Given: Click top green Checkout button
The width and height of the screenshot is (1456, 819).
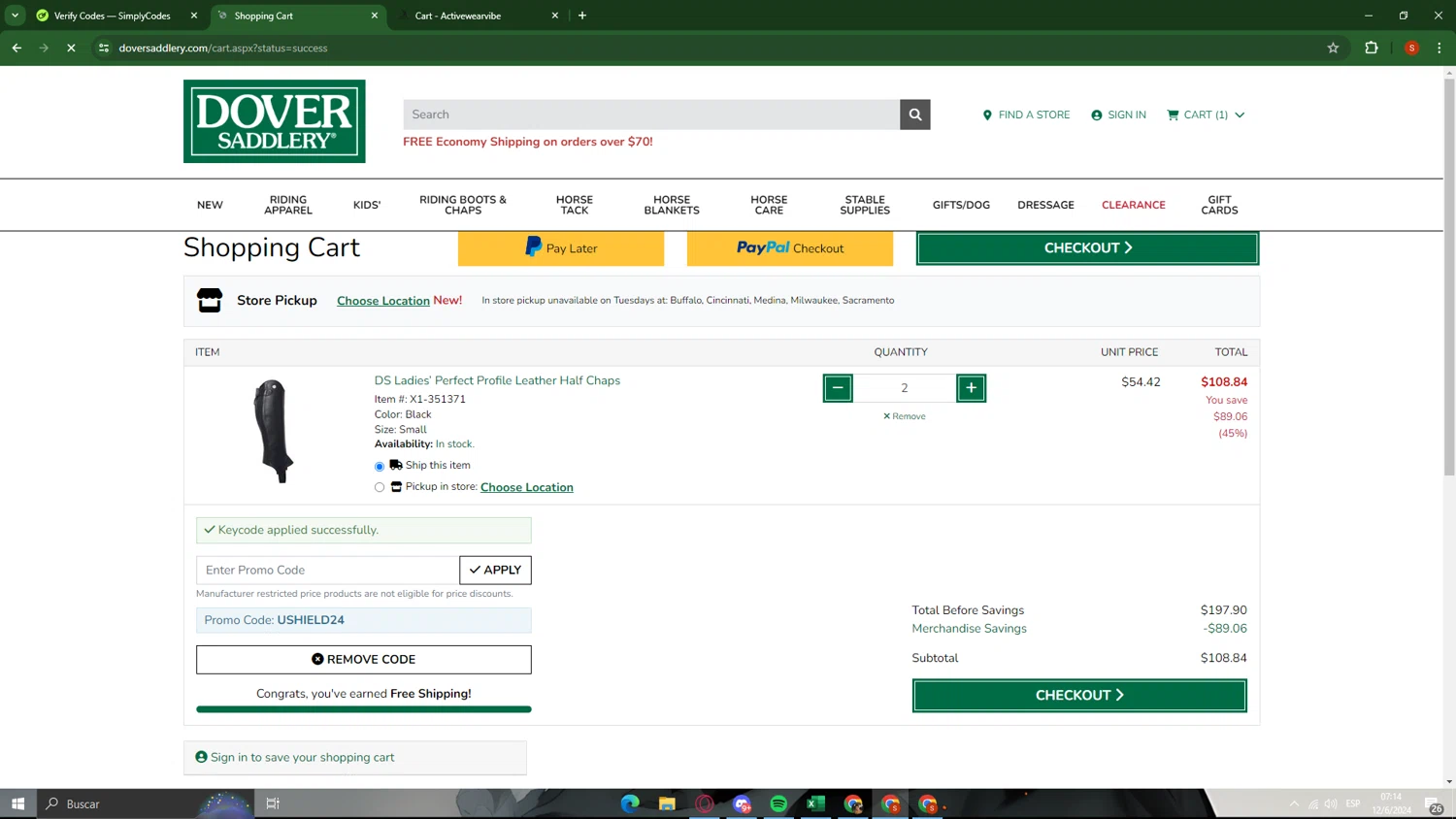Looking at the screenshot, I should click(1087, 248).
